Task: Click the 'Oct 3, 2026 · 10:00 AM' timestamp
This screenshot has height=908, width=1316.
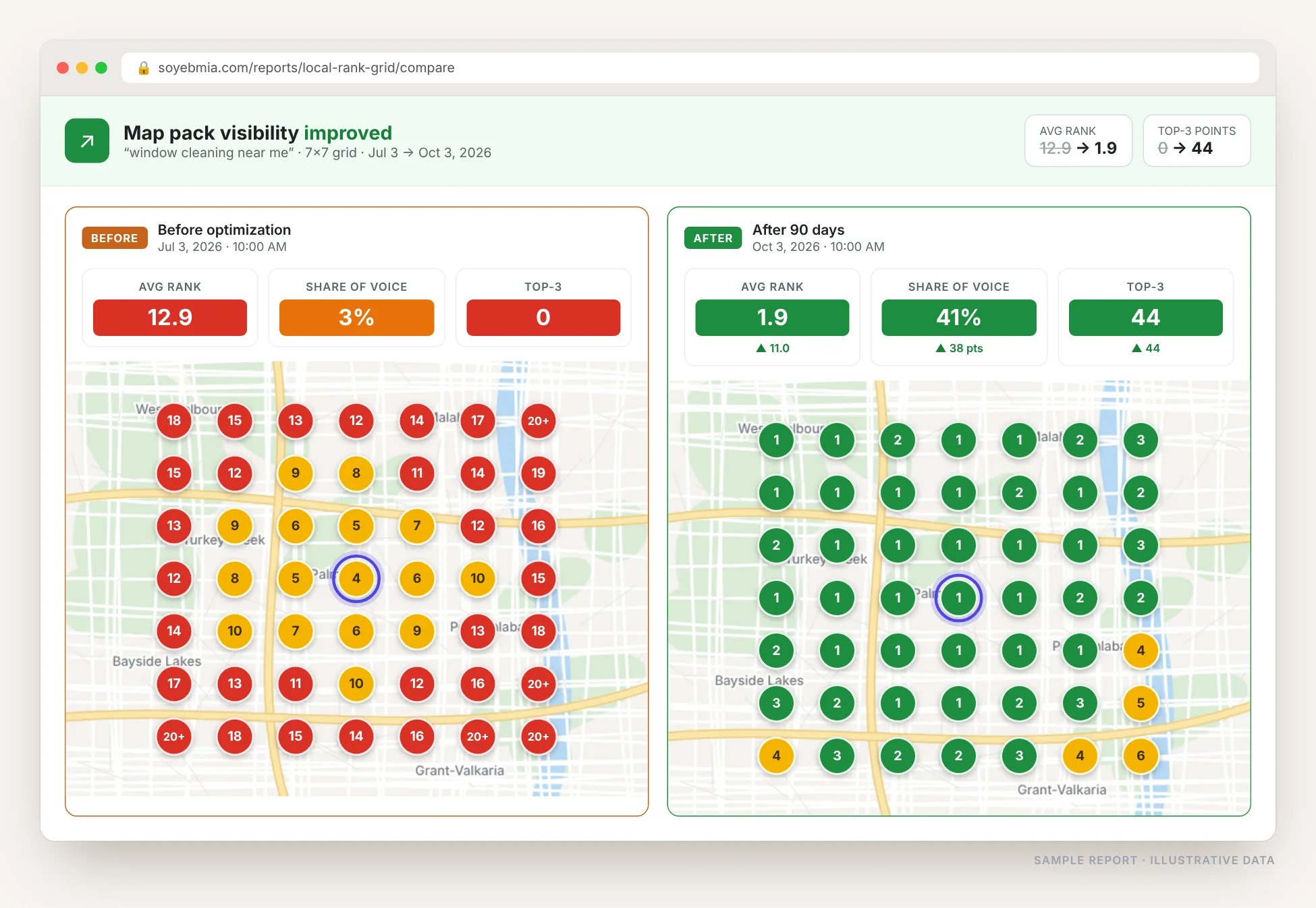Action: pos(818,247)
